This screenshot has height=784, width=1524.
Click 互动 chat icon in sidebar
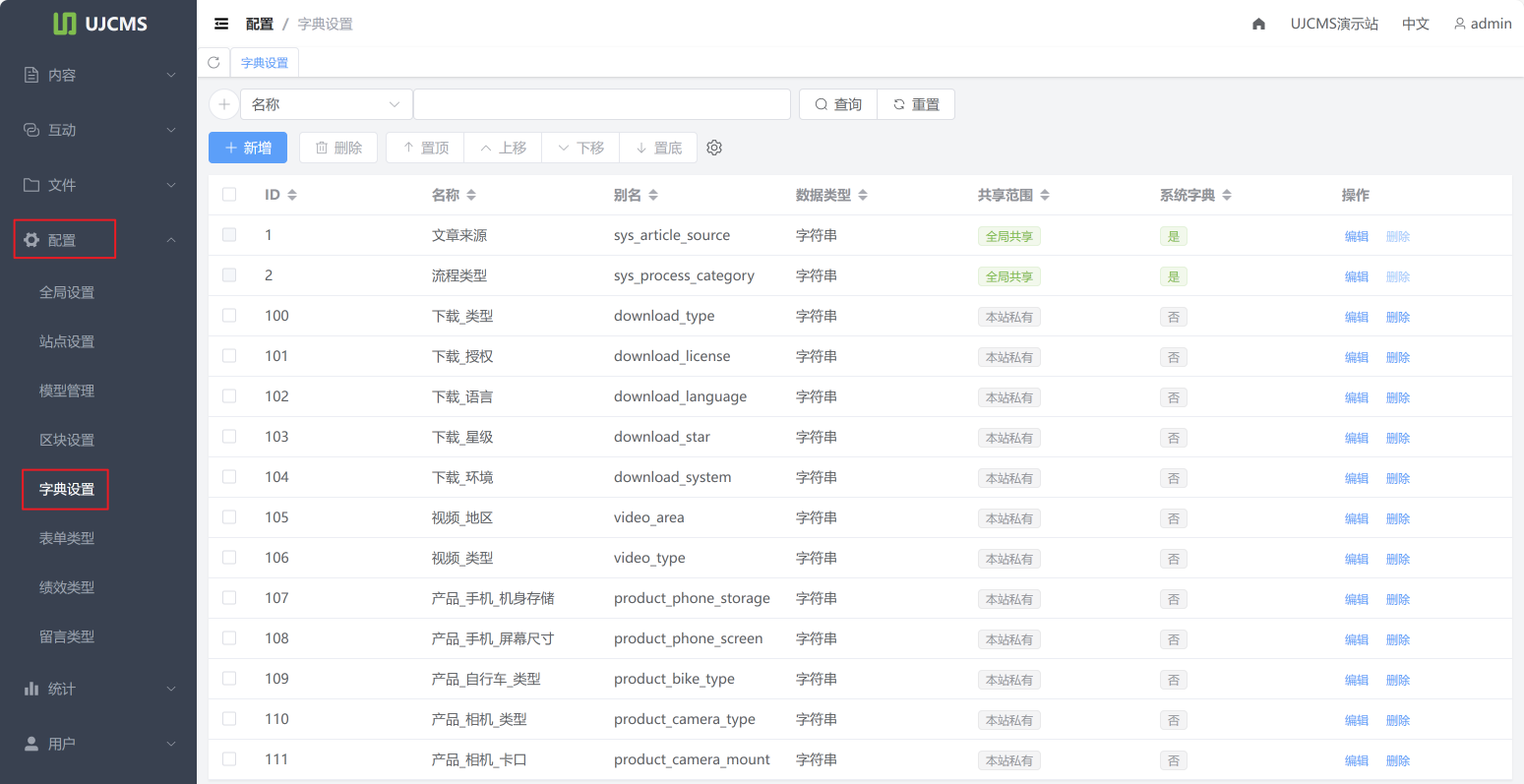coord(31,130)
